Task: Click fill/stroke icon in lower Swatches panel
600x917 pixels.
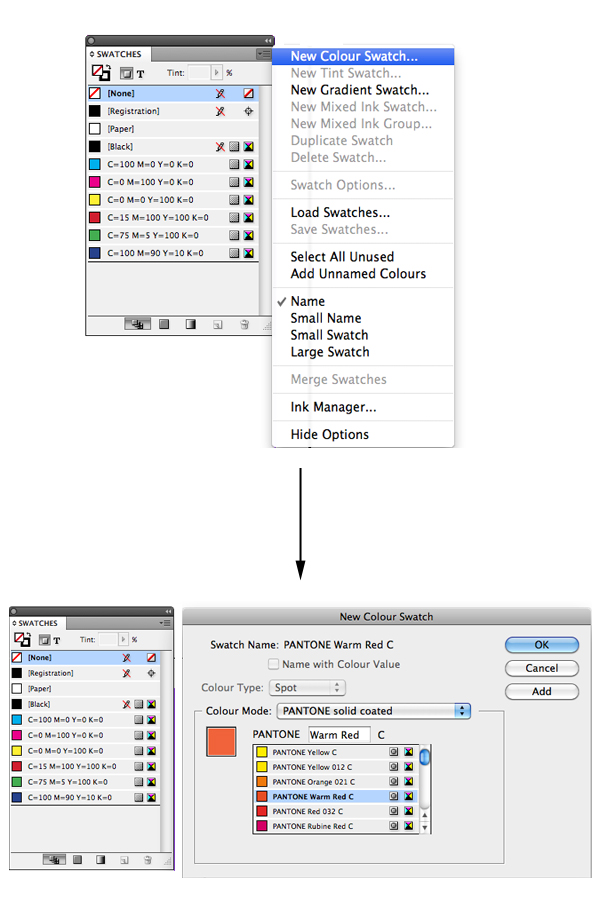Action: click(22, 639)
